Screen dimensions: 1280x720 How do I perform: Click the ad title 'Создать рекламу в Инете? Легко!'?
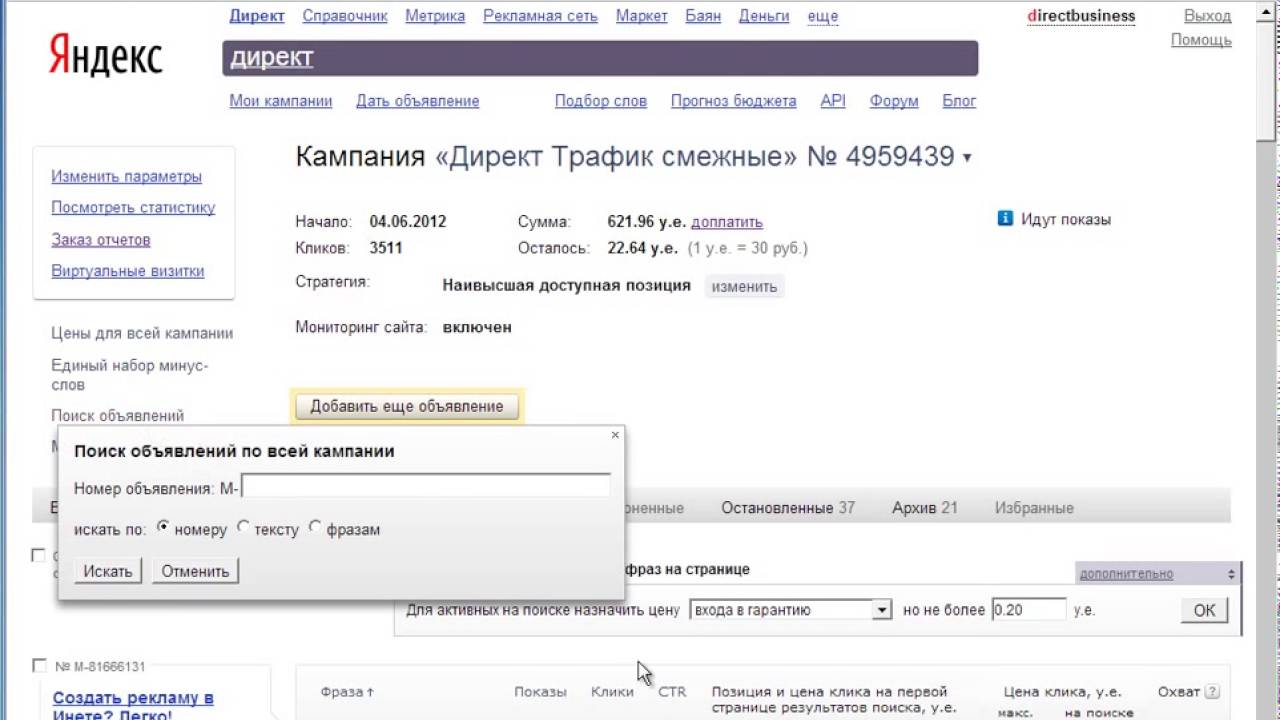coord(133,706)
